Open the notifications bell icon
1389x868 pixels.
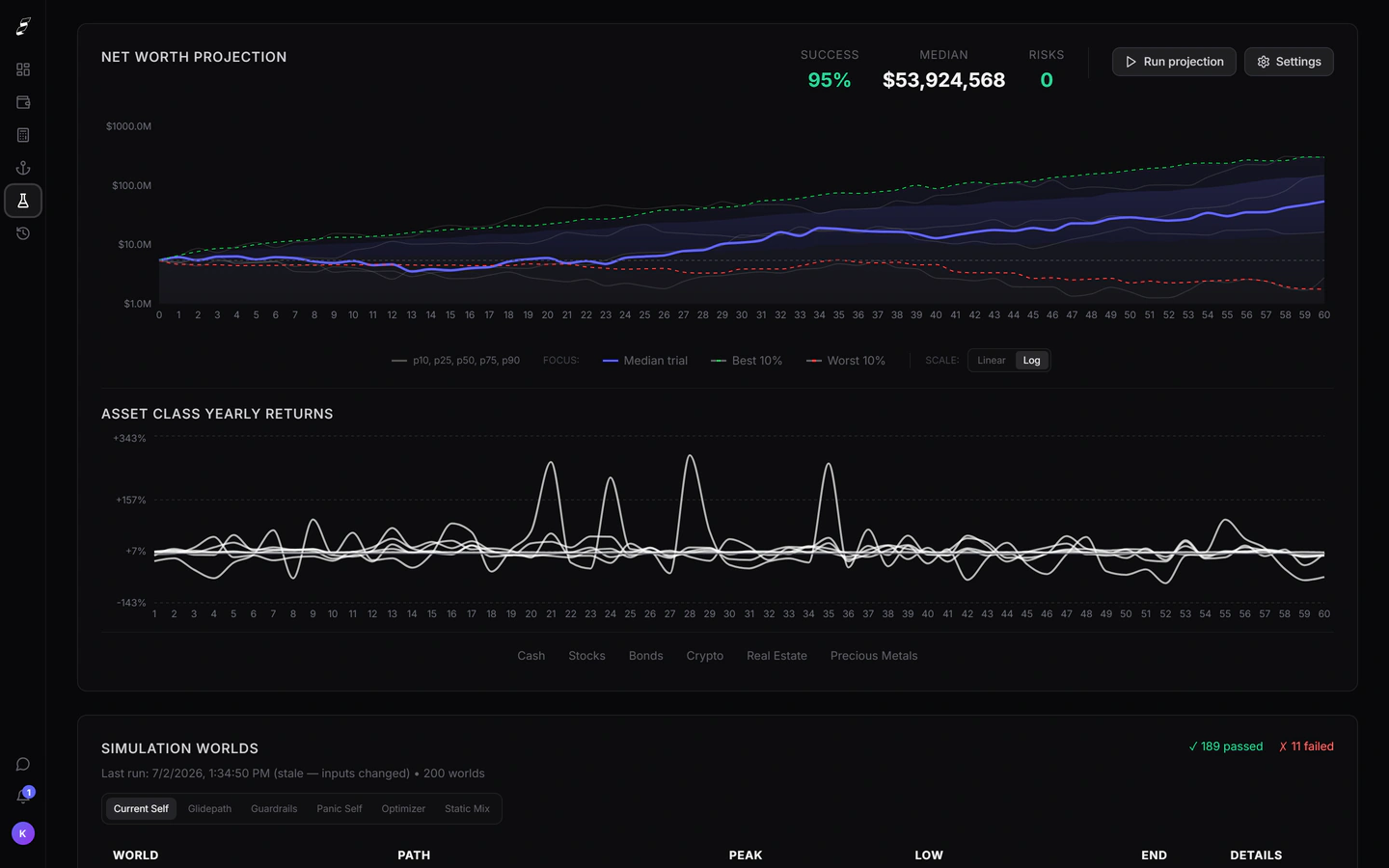tap(23, 797)
